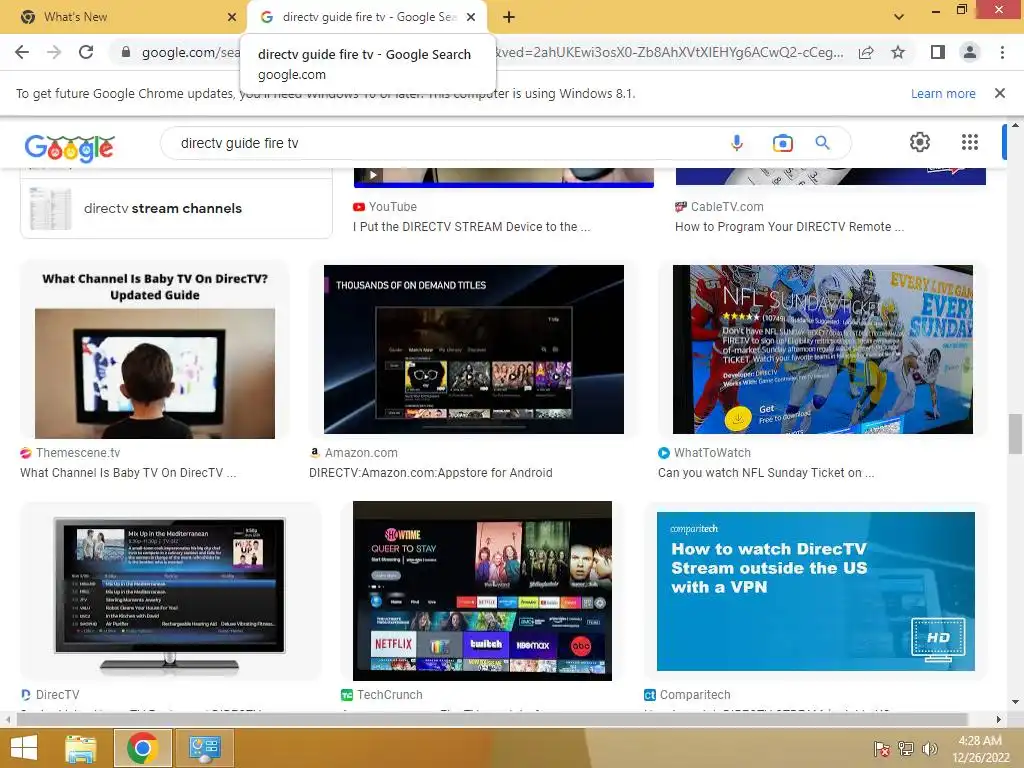Screen dimensions: 1024x768
Task: Open YouTube DIRECTV STREAM Device result
Action: point(472,227)
